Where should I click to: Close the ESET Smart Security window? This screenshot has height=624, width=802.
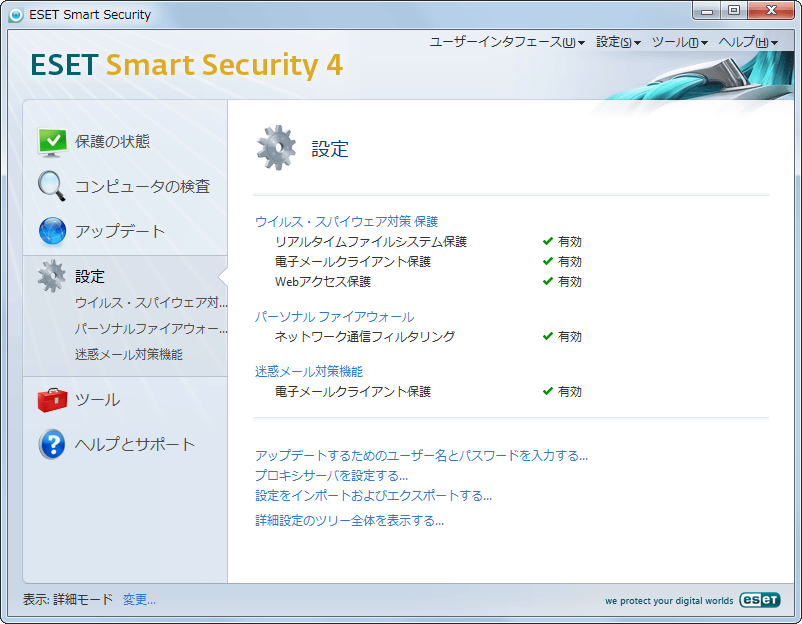pos(771,11)
